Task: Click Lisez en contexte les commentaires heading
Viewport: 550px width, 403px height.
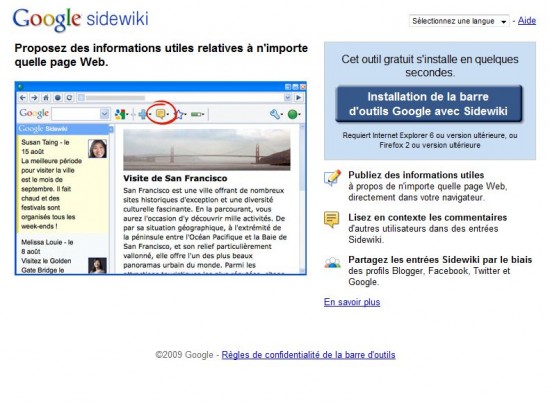Action: (428, 217)
